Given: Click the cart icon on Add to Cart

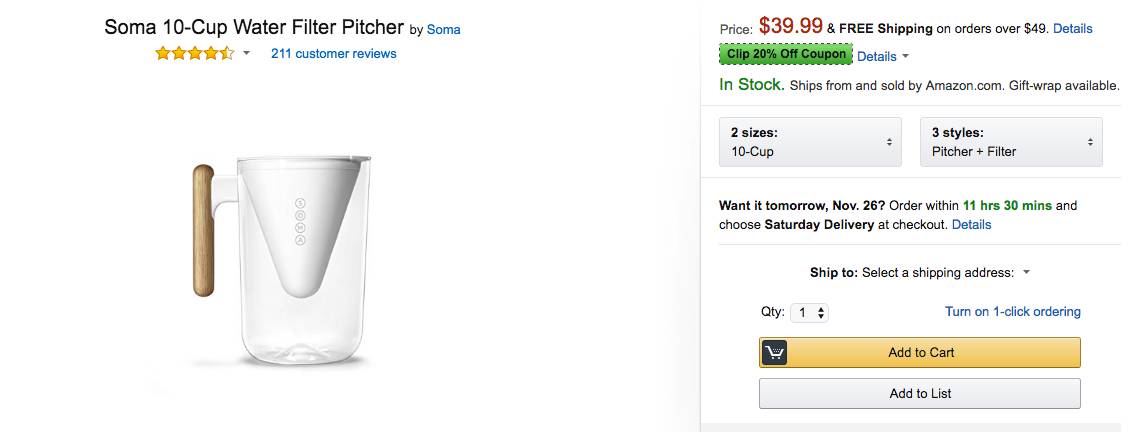Looking at the screenshot, I should point(775,352).
